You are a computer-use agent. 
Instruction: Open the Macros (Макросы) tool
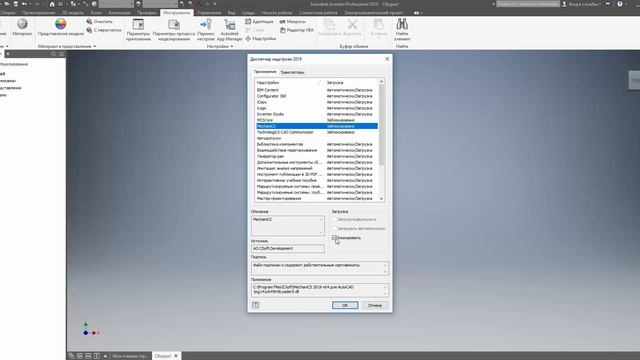click(x=293, y=21)
